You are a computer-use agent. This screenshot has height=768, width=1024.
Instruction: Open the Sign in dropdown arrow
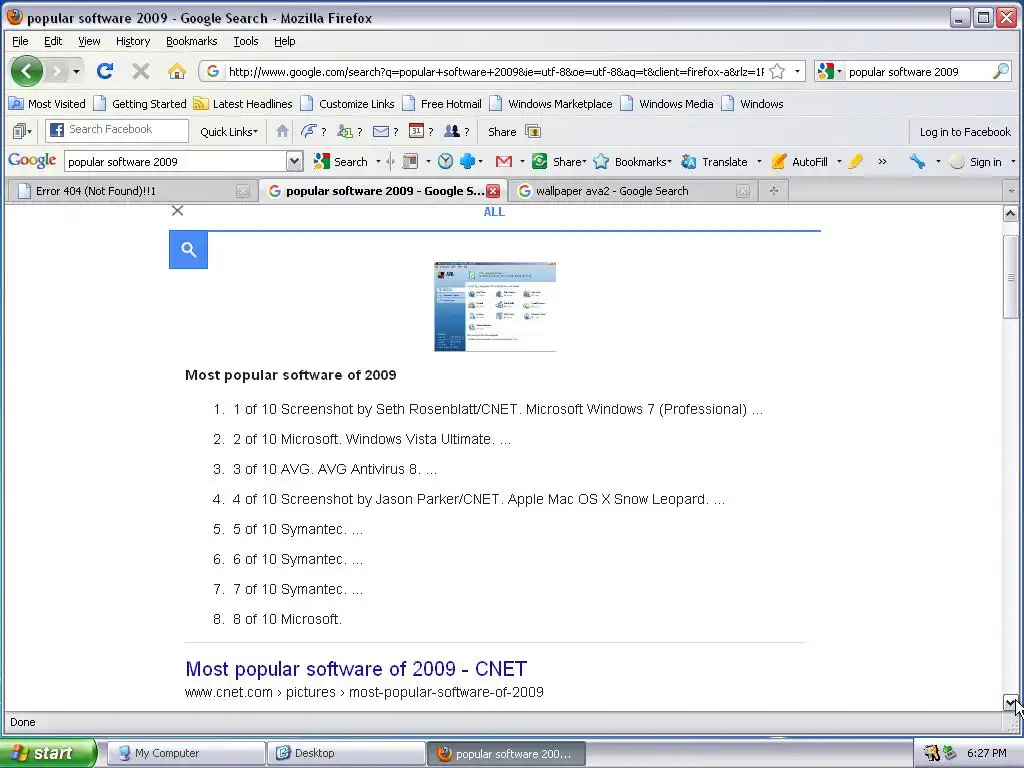coord(1013,161)
